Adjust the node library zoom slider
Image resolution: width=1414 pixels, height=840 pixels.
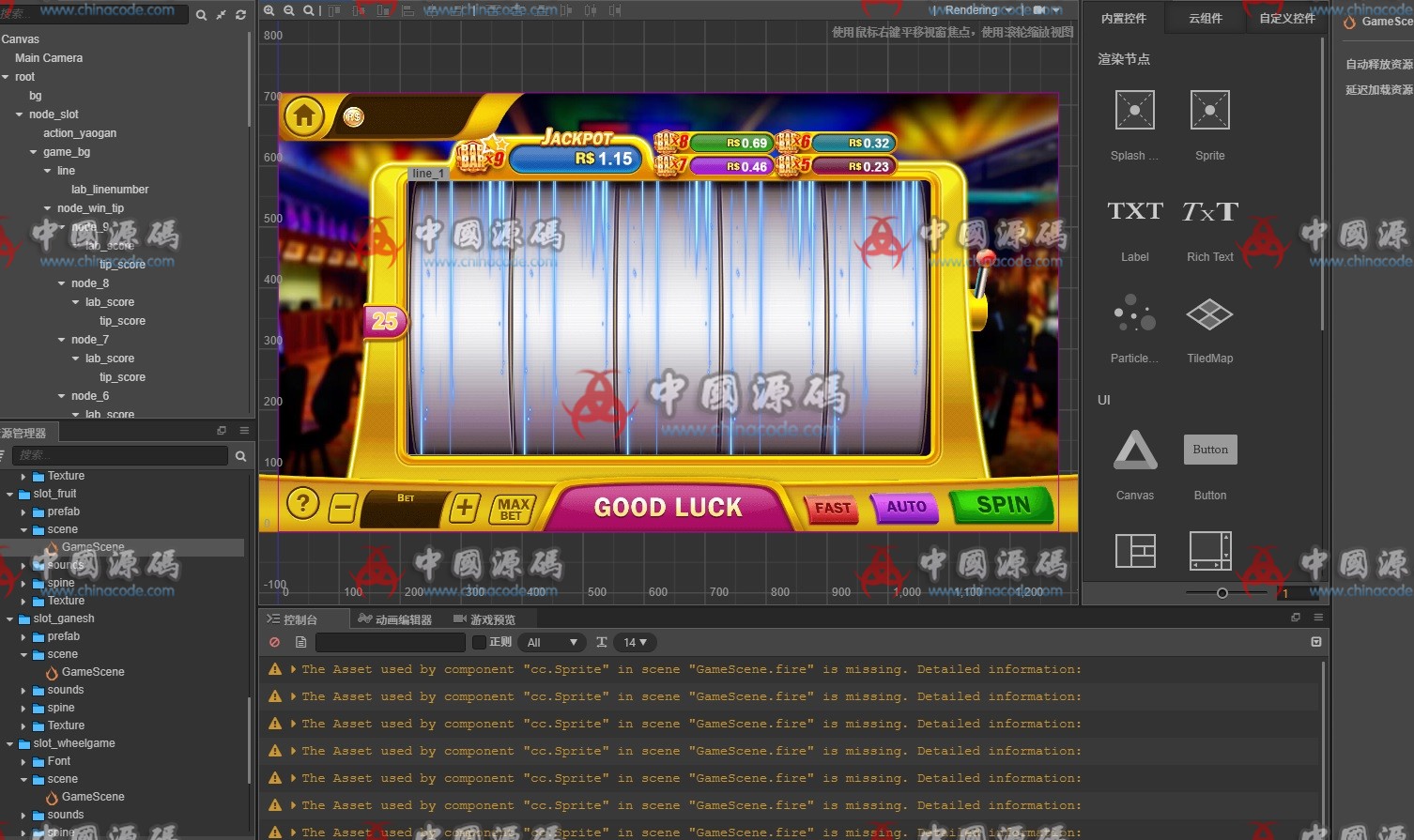1222,593
